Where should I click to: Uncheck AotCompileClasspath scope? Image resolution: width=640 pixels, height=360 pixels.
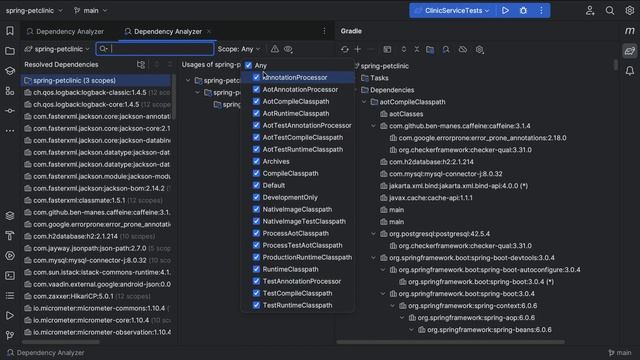pyautogui.click(x=256, y=101)
